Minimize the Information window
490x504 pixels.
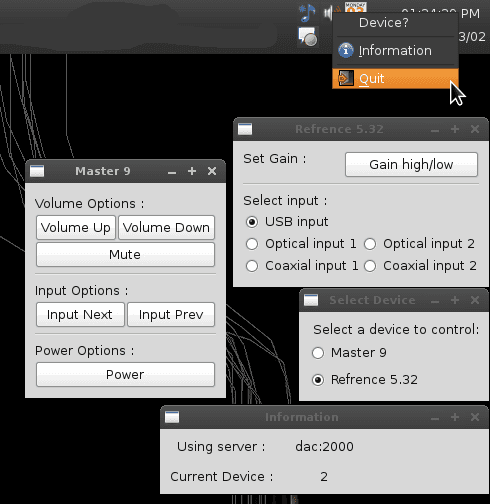point(435,418)
